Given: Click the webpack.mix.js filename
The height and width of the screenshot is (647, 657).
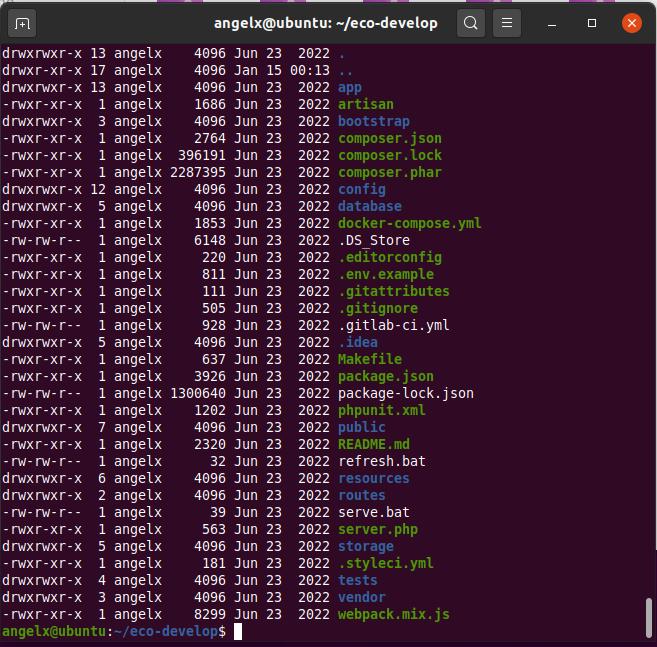Looking at the screenshot, I should [x=393, y=614].
